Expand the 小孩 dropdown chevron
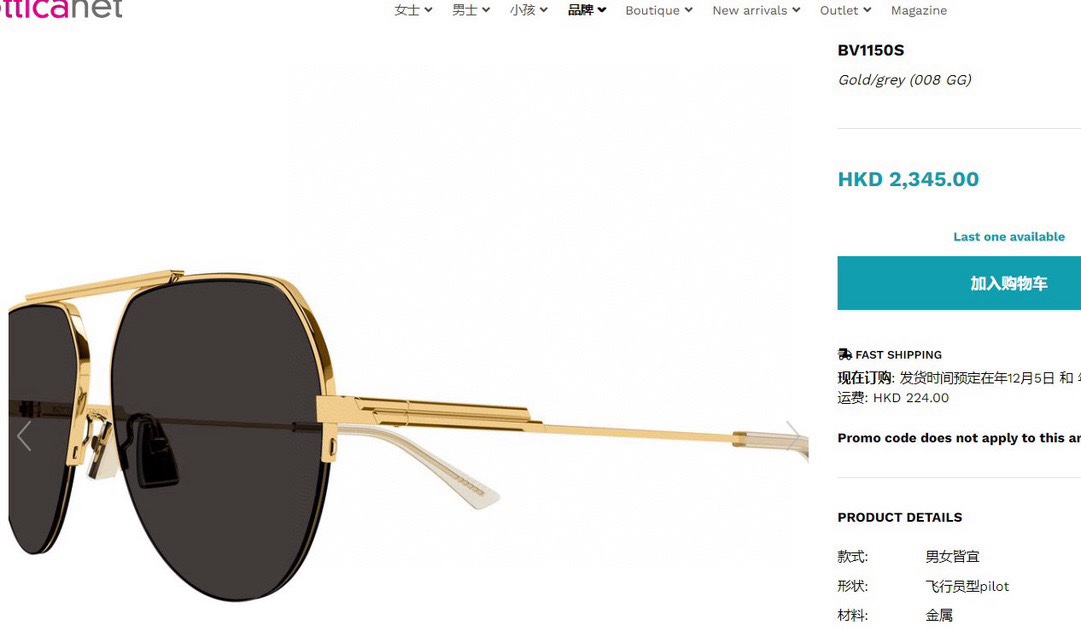This screenshot has height=631, width=1081. [544, 10]
